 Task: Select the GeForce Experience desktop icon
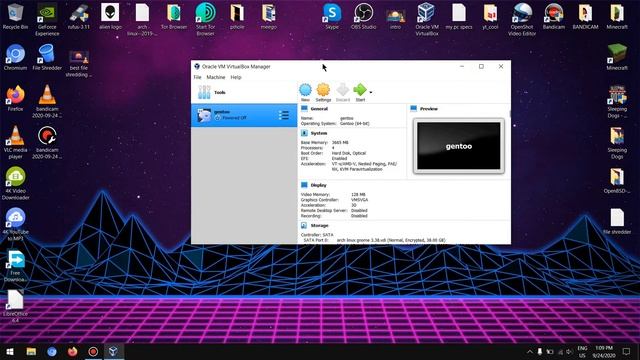coord(47,20)
